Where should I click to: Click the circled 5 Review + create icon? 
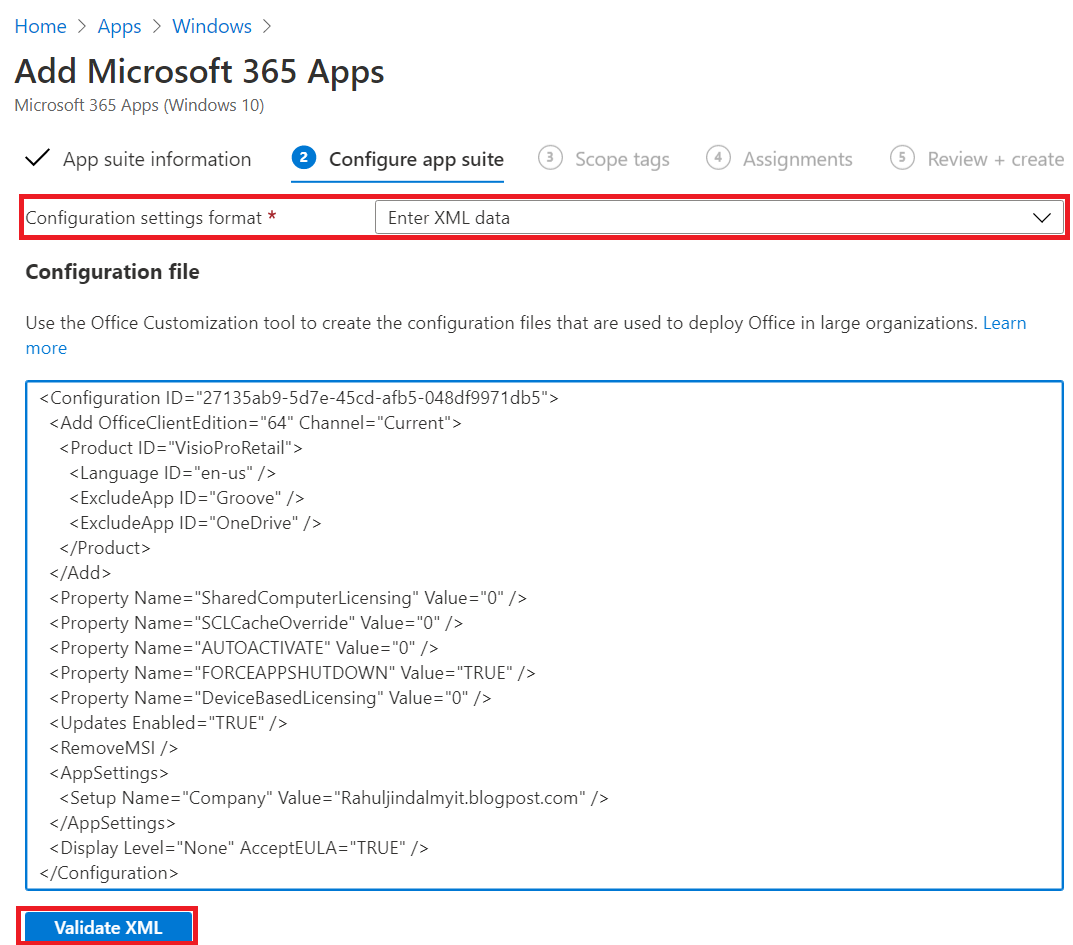point(901,158)
